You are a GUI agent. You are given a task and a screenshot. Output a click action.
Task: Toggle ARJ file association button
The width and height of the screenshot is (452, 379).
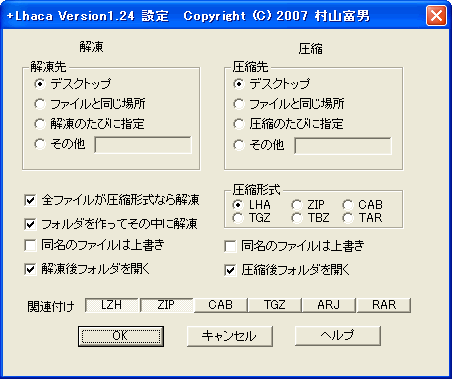pos(329,305)
